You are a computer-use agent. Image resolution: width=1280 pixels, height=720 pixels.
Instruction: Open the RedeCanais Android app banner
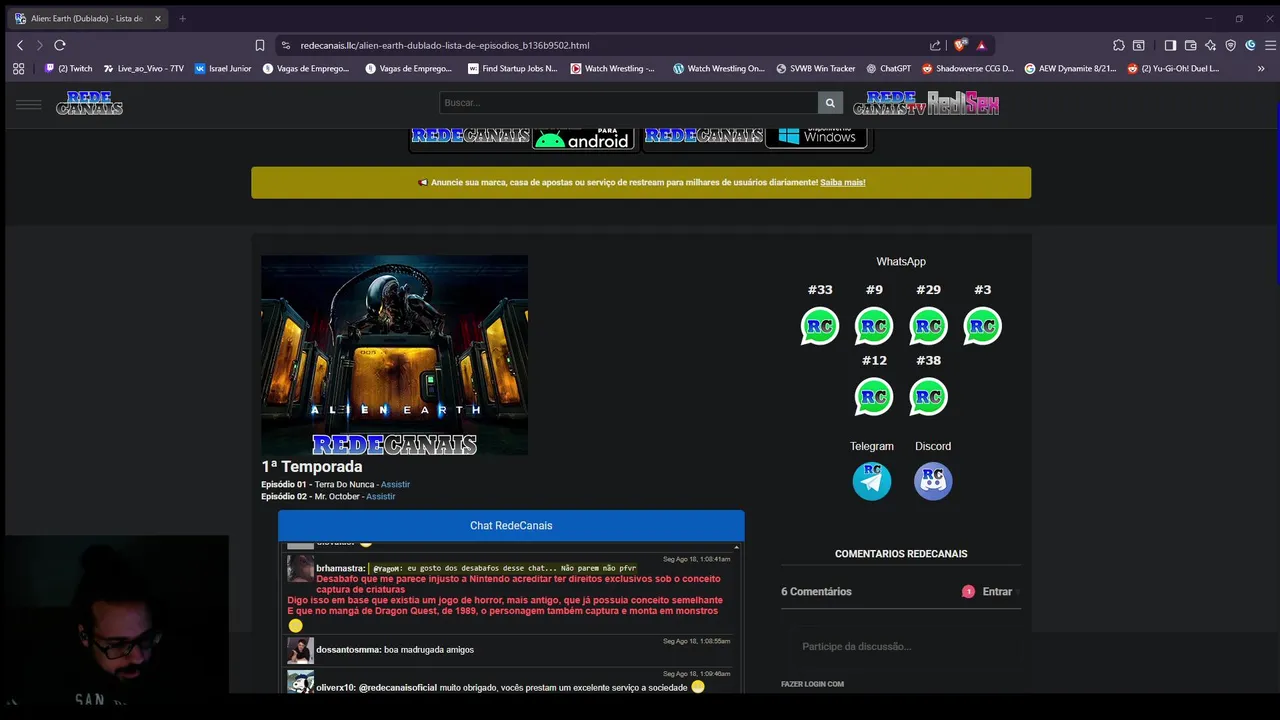pos(523,139)
